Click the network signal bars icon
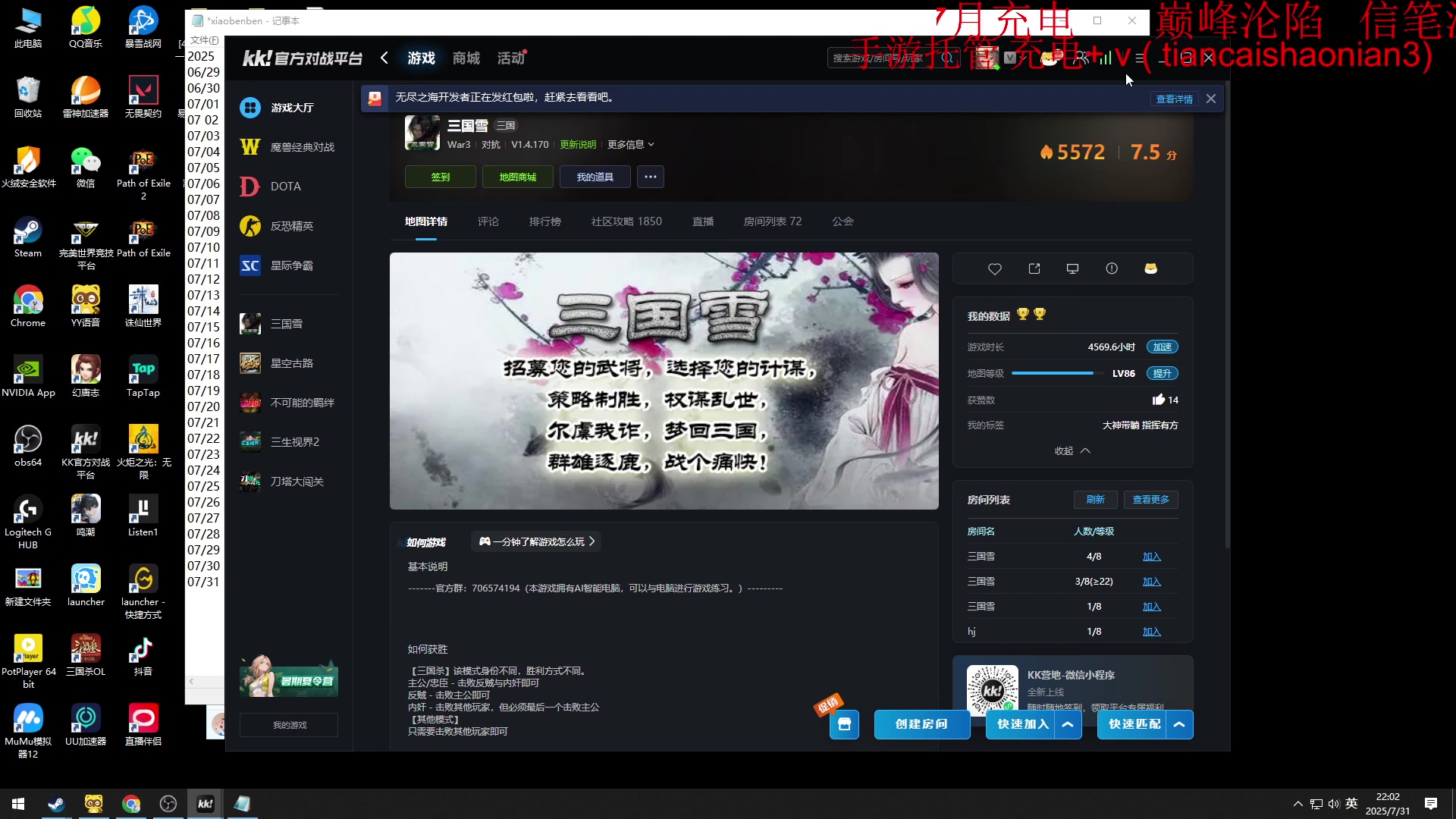Viewport: 1456px width, 819px height. 1106,58
